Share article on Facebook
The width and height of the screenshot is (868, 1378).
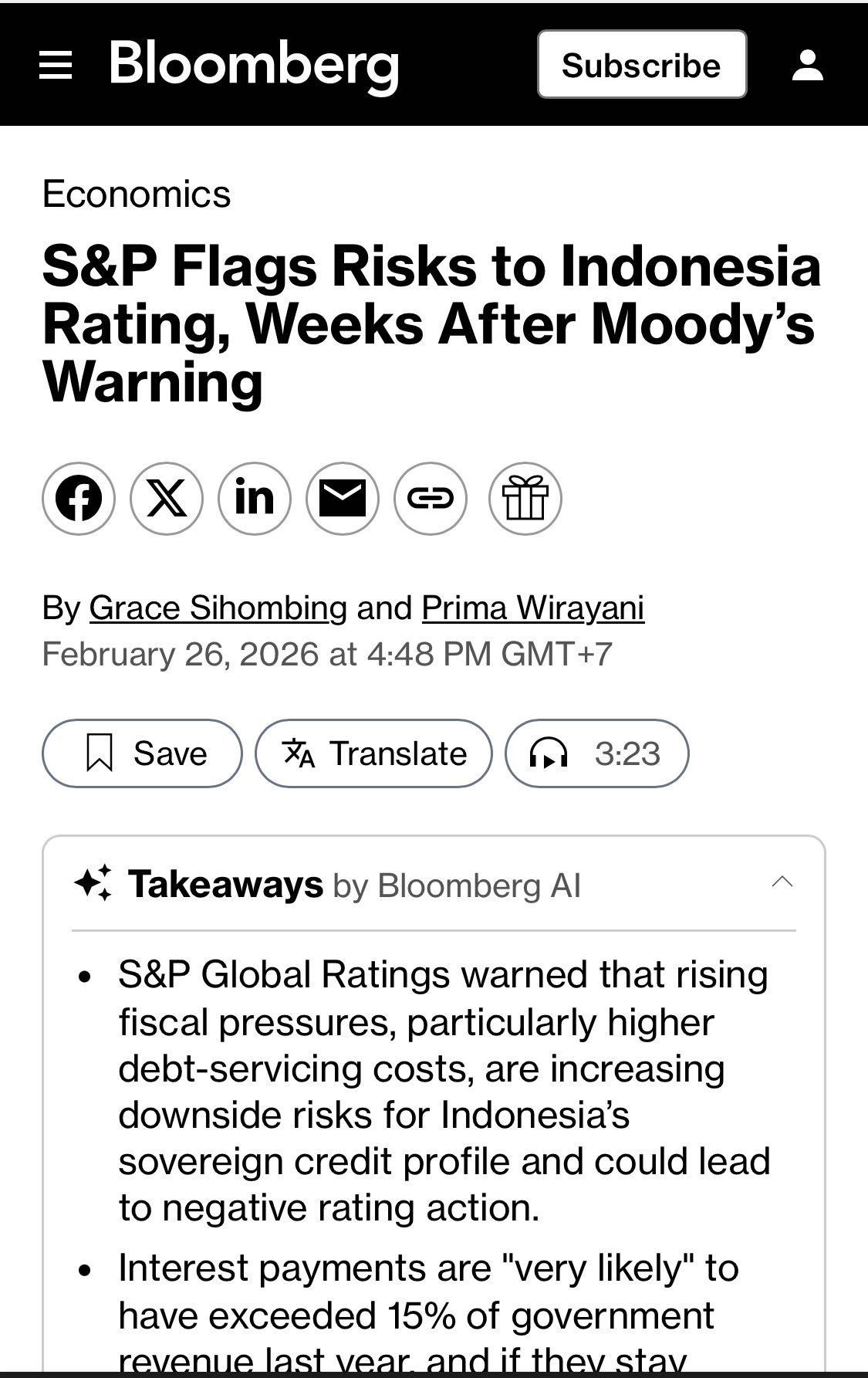pos(79,498)
